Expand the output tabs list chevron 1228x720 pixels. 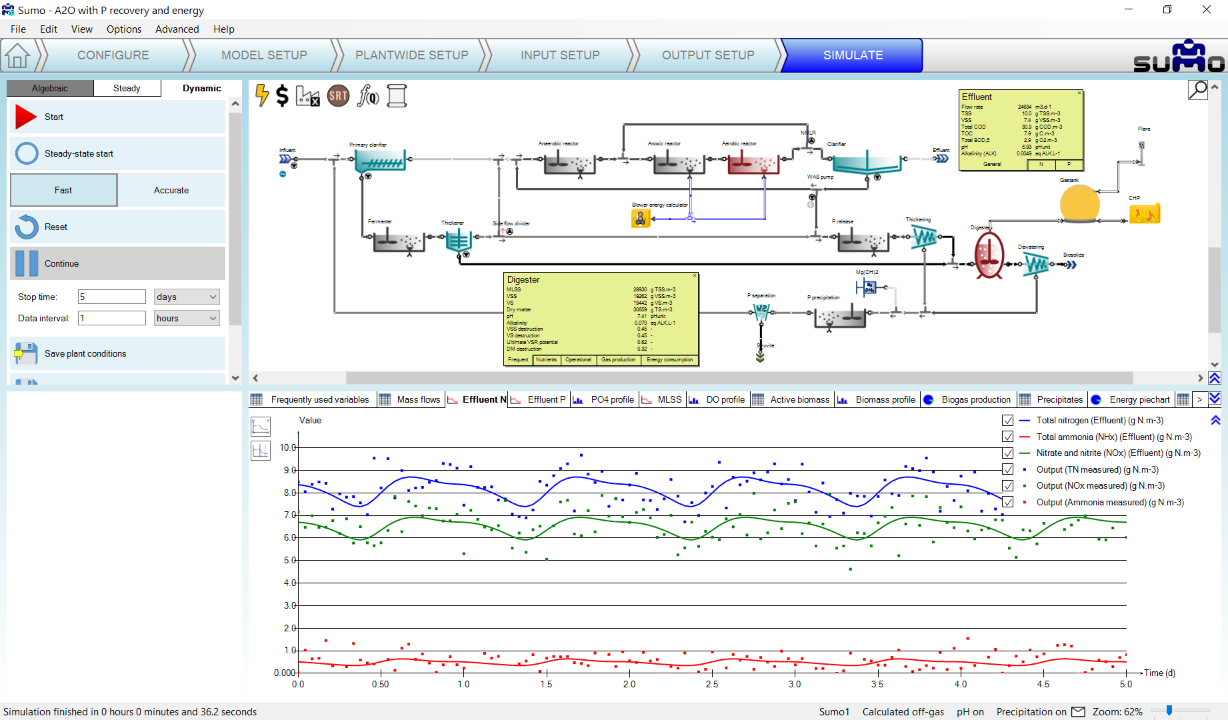point(1215,399)
